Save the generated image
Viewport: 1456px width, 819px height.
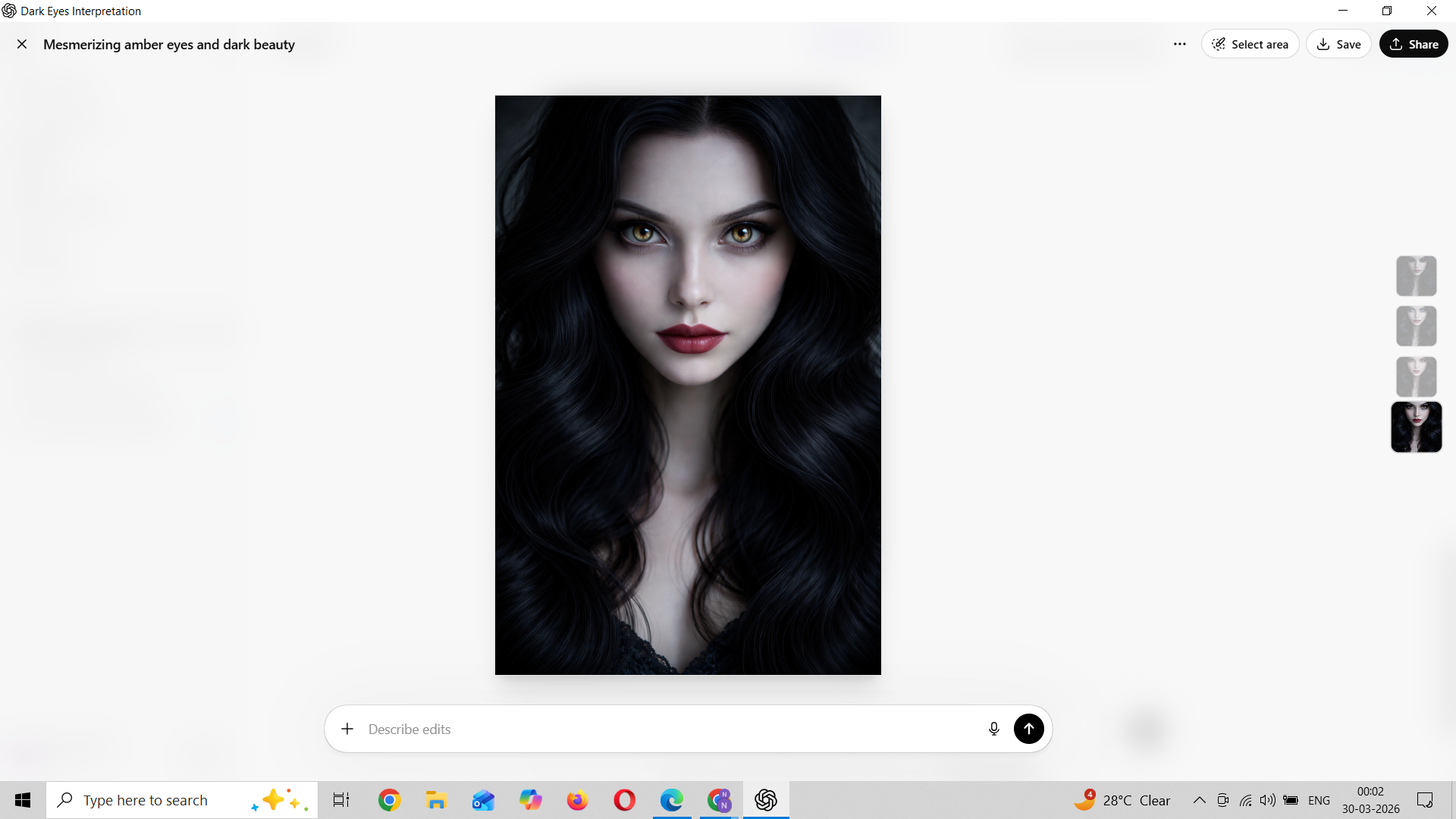(1338, 44)
